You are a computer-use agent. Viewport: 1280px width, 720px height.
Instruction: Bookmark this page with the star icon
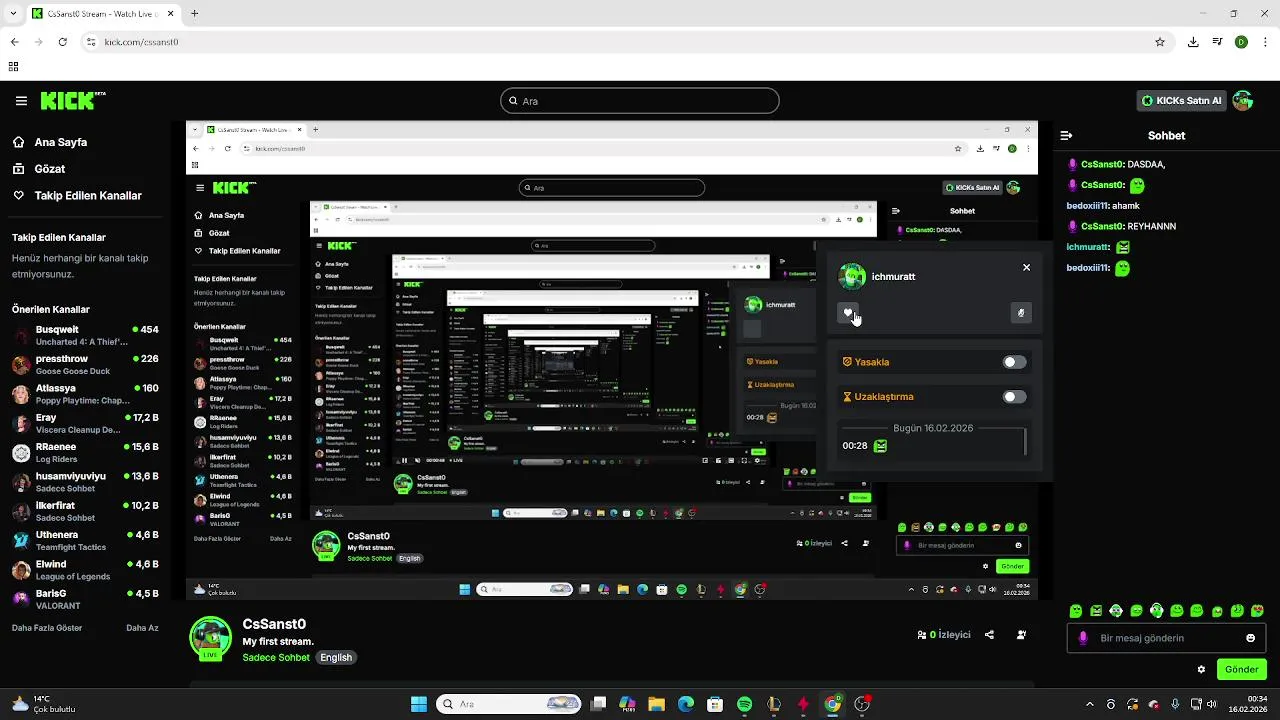point(1160,42)
